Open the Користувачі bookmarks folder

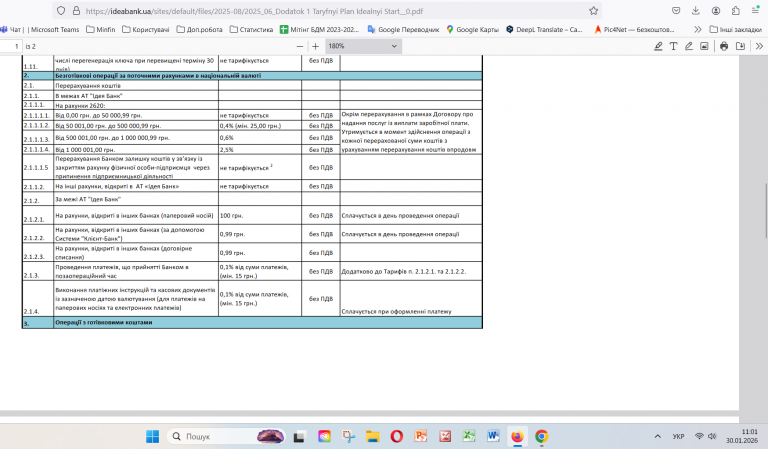tap(145, 29)
